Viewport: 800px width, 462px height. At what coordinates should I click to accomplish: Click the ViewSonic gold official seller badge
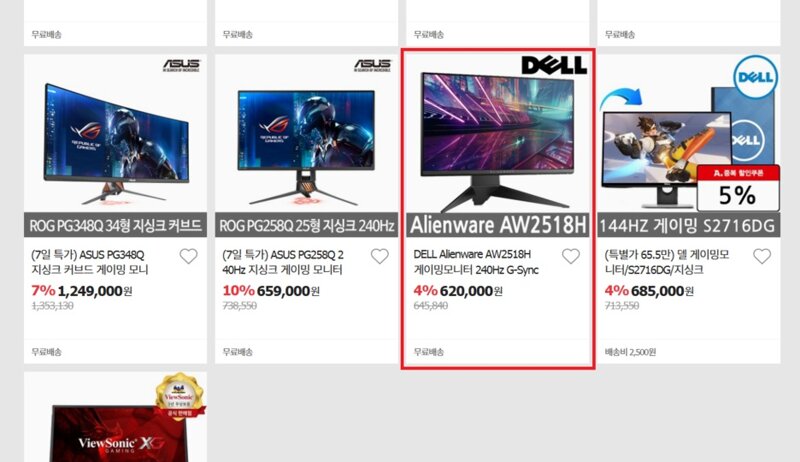pyautogui.click(x=179, y=396)
